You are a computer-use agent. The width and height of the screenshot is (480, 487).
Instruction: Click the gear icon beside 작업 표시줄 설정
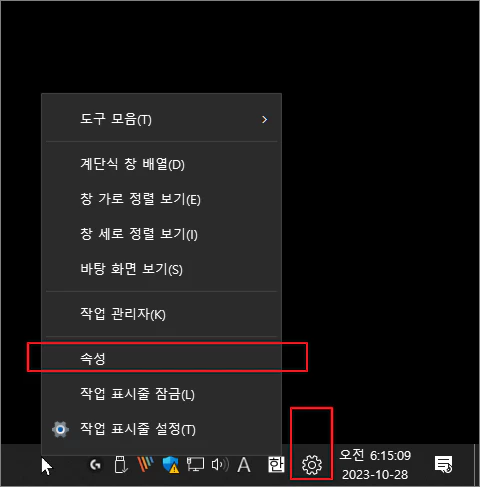(x=60, y=429)
